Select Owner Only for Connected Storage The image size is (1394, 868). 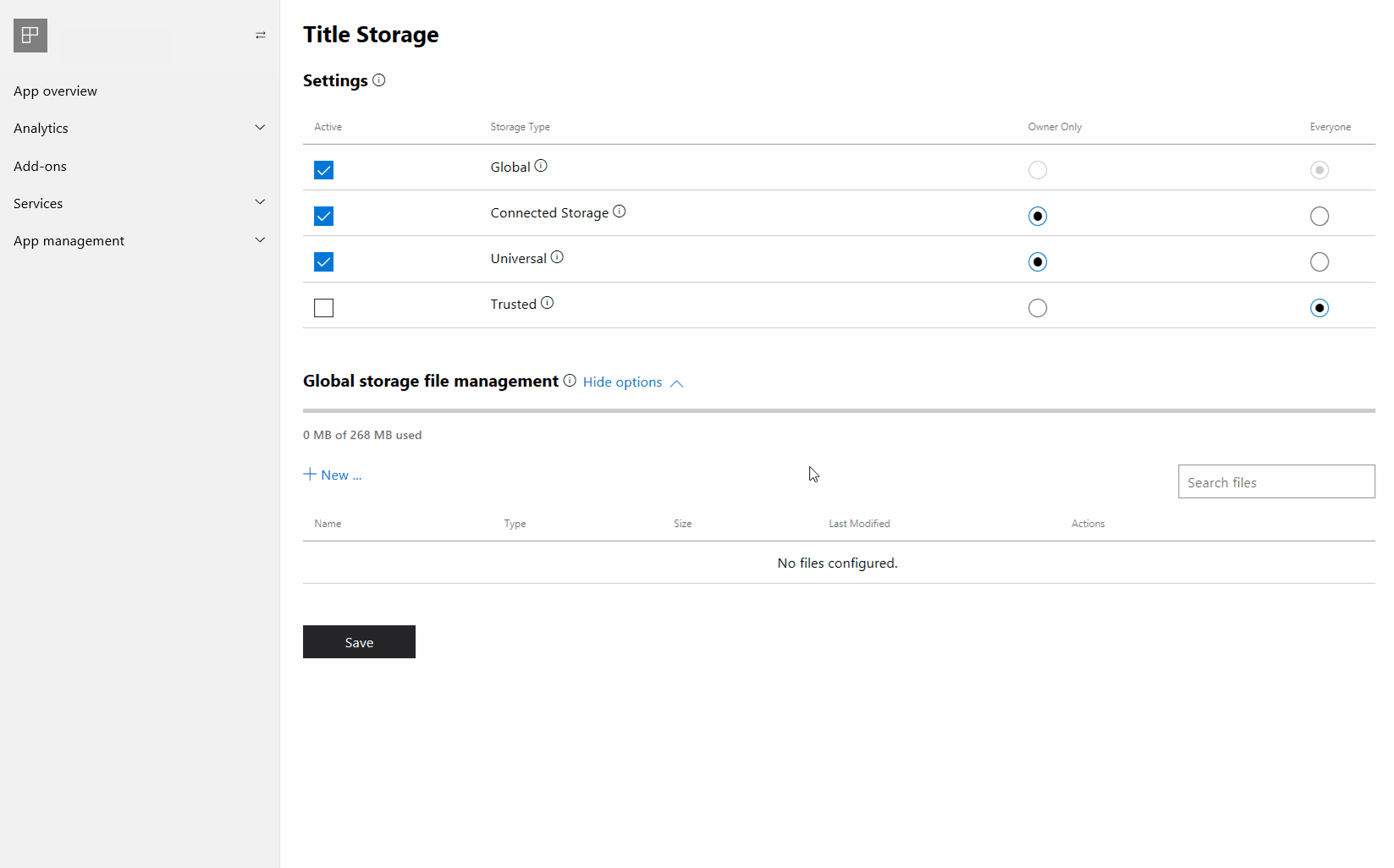tap(1038, 216)
